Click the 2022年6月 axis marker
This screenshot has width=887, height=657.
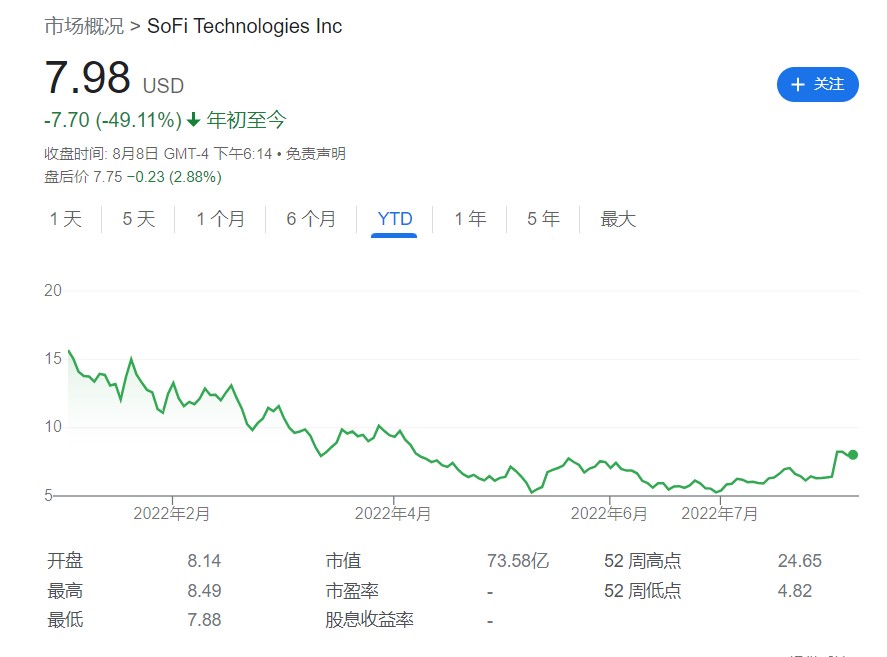[x=609, y=514]
